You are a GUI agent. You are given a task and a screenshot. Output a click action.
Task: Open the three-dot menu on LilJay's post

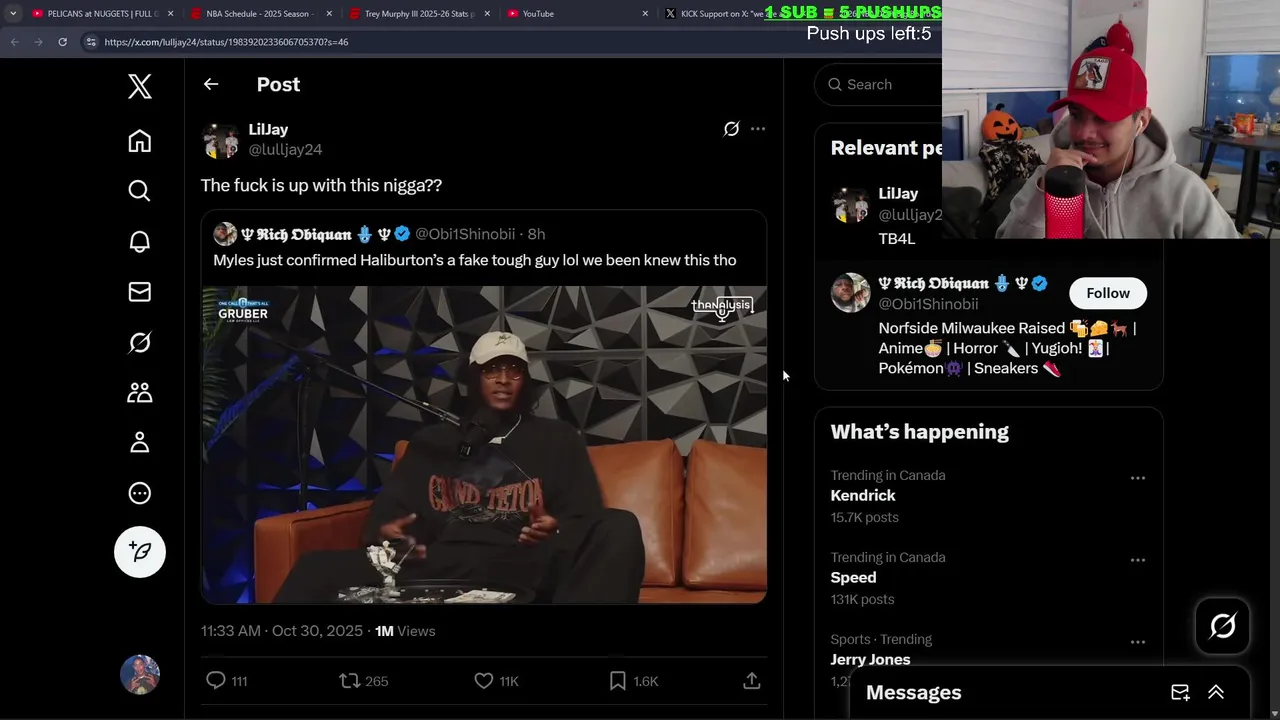(758, 129)
